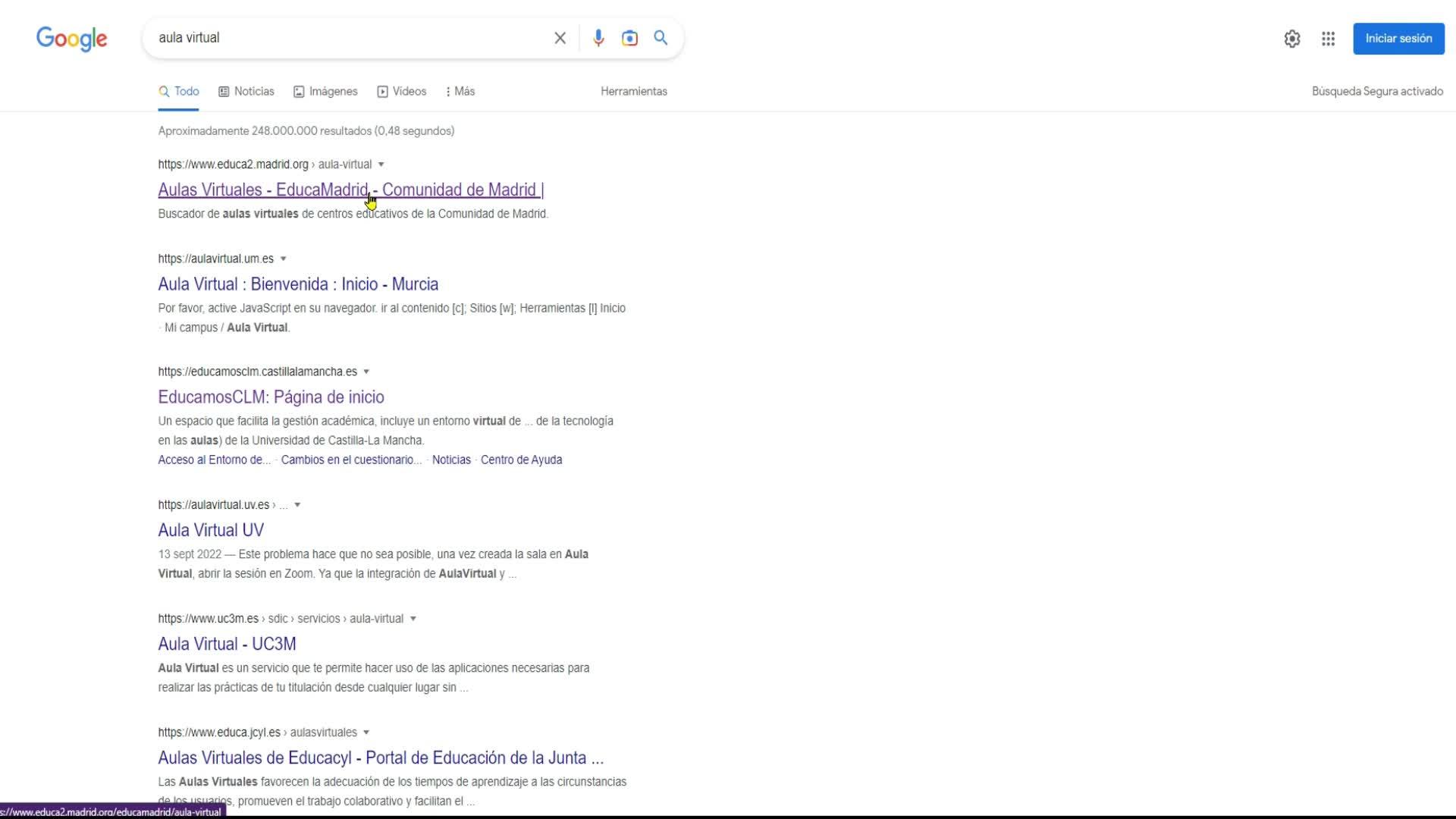Focus the search input field
The width and height of the screenshot is (1456, 819).
349,38
